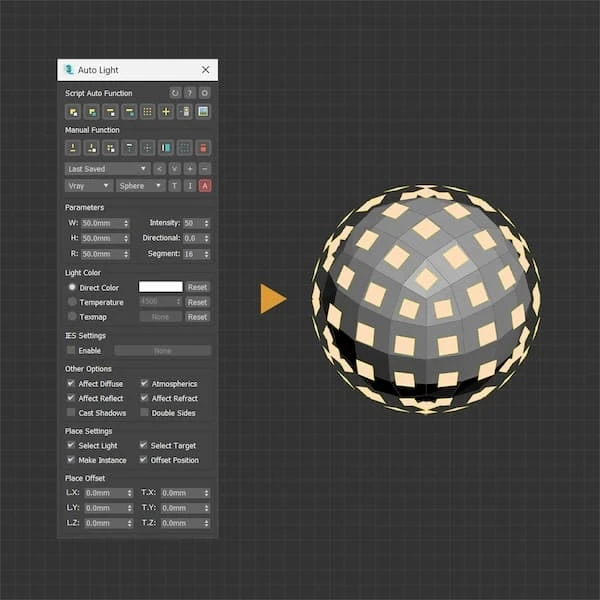600x600 pixels.
Task: Uncheck the Affect Diffuse option
Action: coord(71,384)
